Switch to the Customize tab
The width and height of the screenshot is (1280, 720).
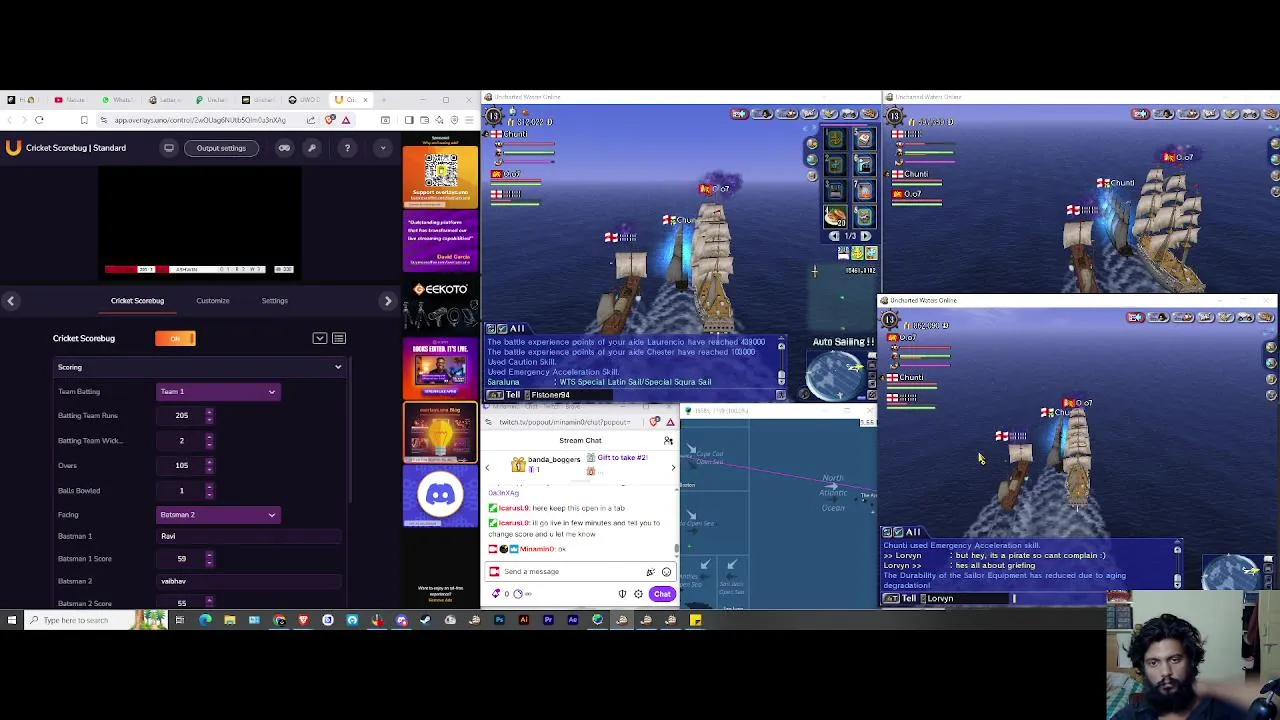coord(213,300)
